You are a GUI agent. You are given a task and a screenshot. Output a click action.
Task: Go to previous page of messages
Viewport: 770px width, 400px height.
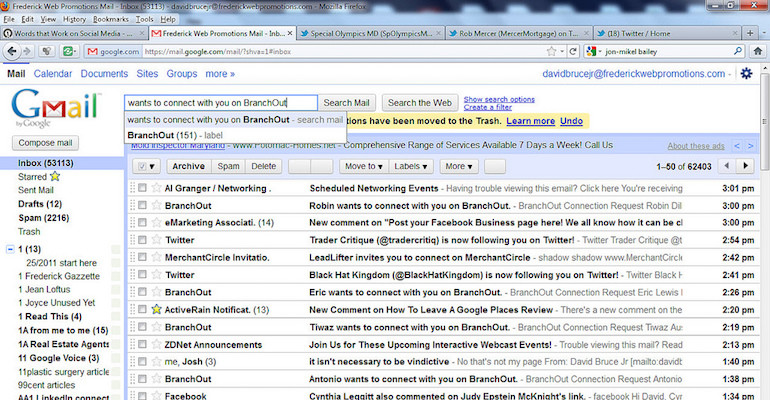coord(723,166)
